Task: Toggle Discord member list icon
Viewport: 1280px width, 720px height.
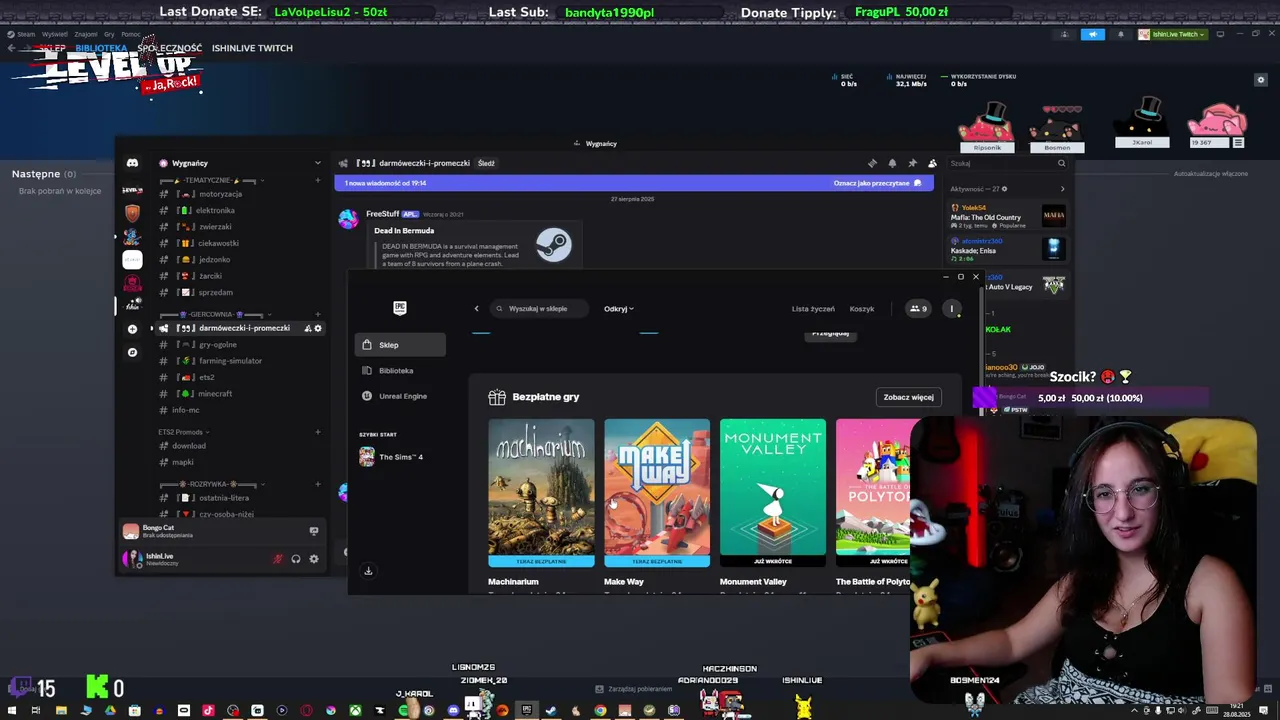Action: pos(932,163)
